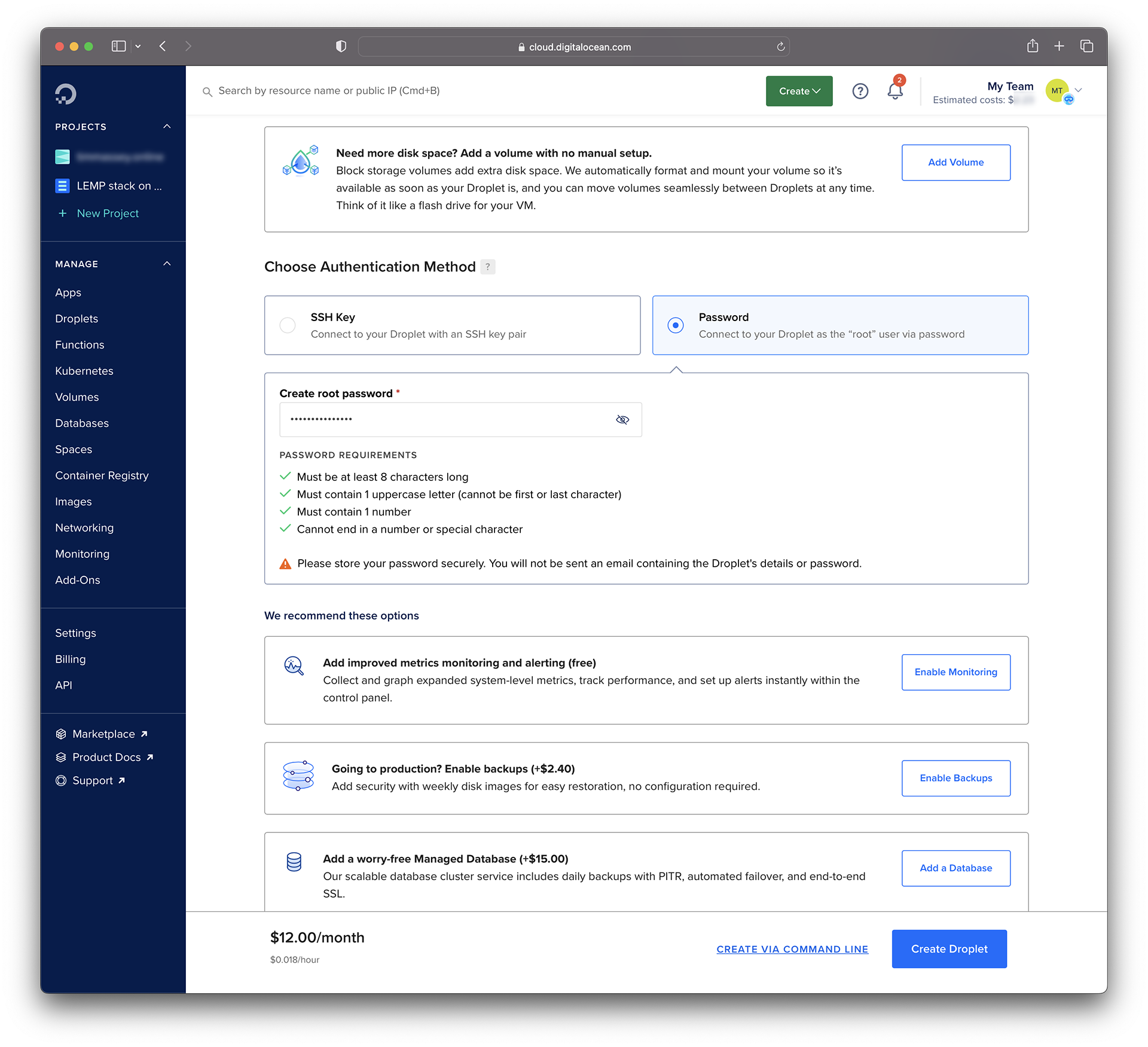Click the search magnifier icon
This screenshot has width=1148, height=1047.
click(207, 91)
